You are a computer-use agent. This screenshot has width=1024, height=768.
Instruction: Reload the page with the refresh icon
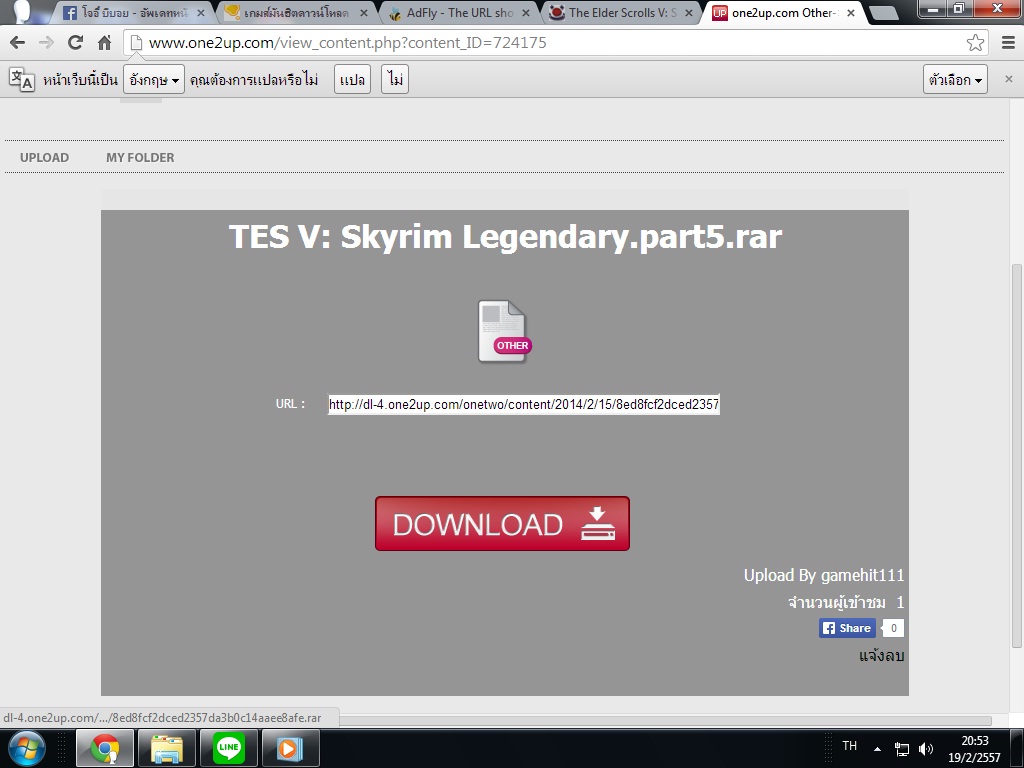(x=75, y=43)
